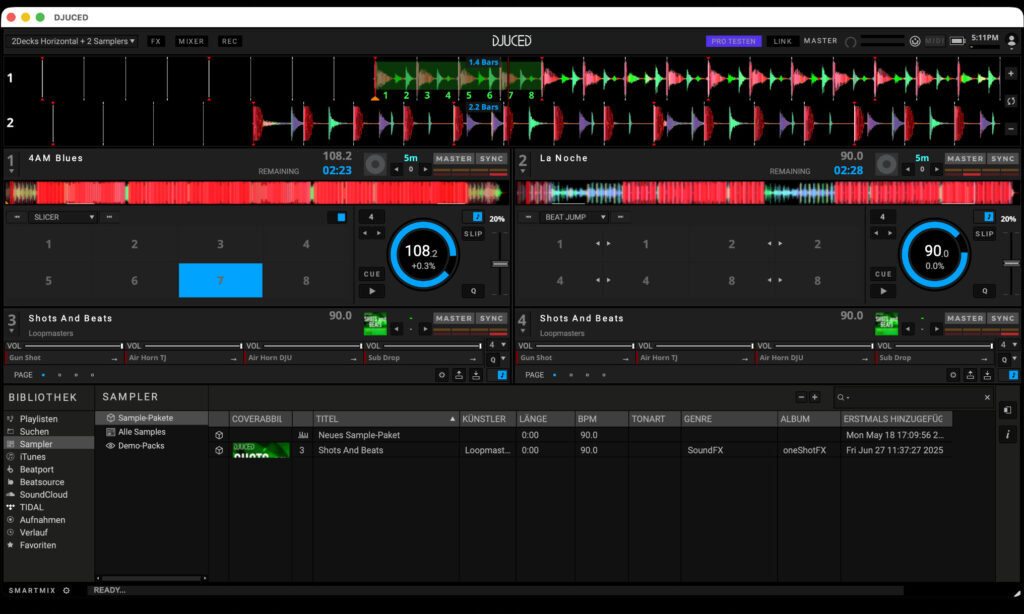Viewport: 1024px width, 614px height.
Task: Open the Beatport library source
Action: coord(37,470)
